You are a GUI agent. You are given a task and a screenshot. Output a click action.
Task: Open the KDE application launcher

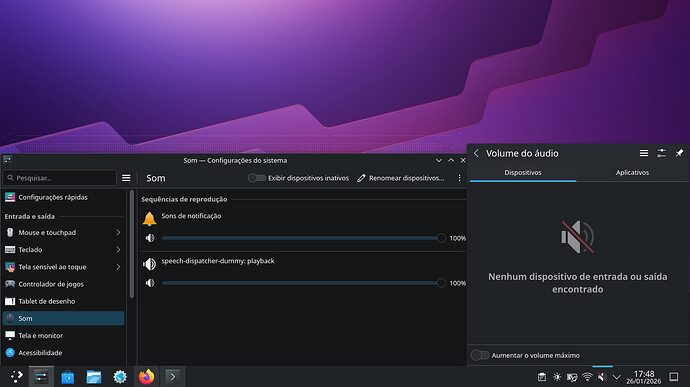[16, 377]
